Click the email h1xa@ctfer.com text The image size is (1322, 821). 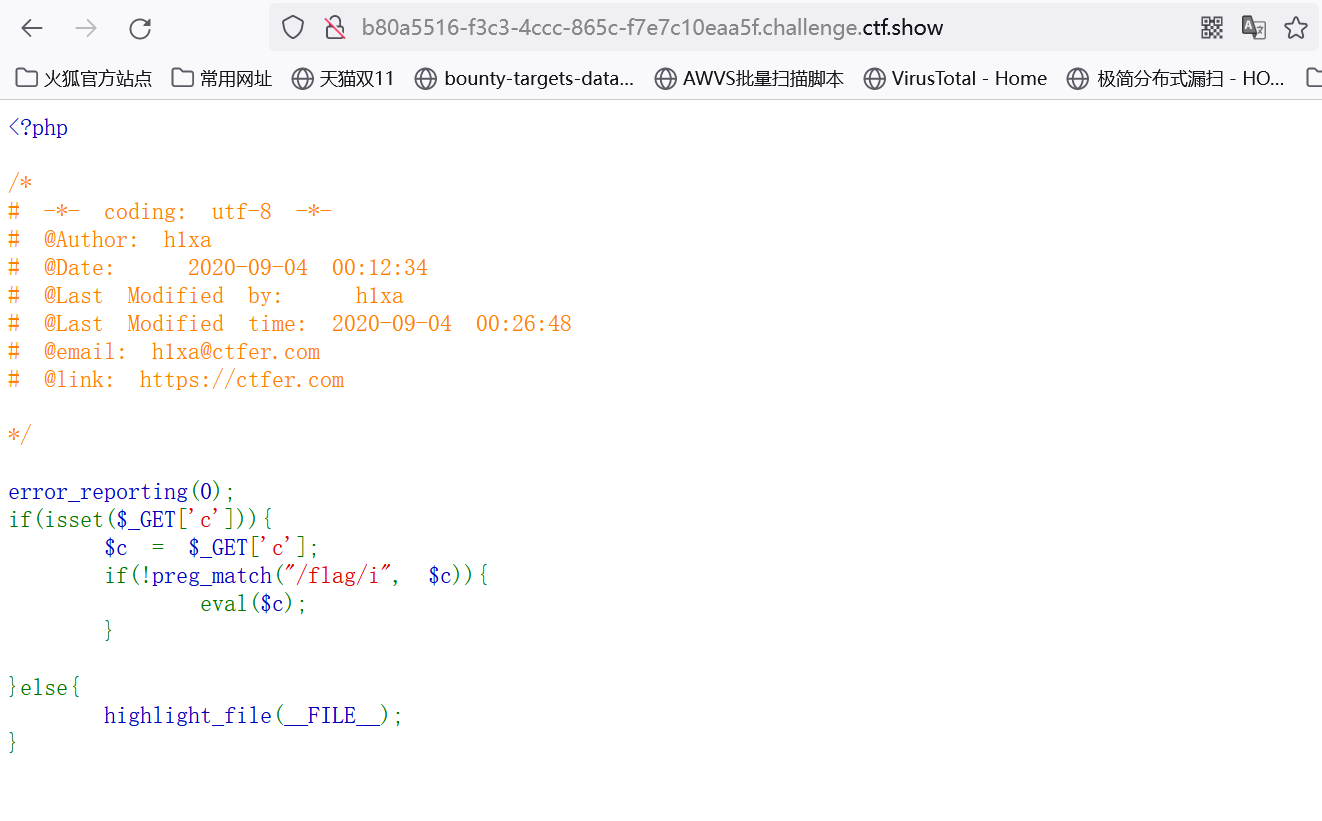tap(236, 352)
